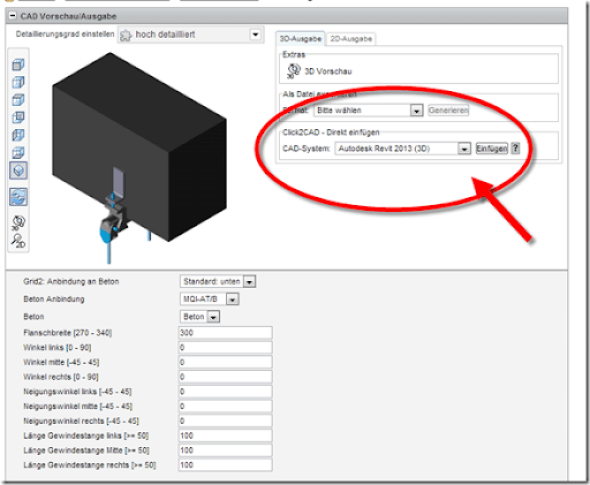Choose the fourth view cube orientation icon
Image resolution: width=590 pixels, height=485 pixels.
18,117
